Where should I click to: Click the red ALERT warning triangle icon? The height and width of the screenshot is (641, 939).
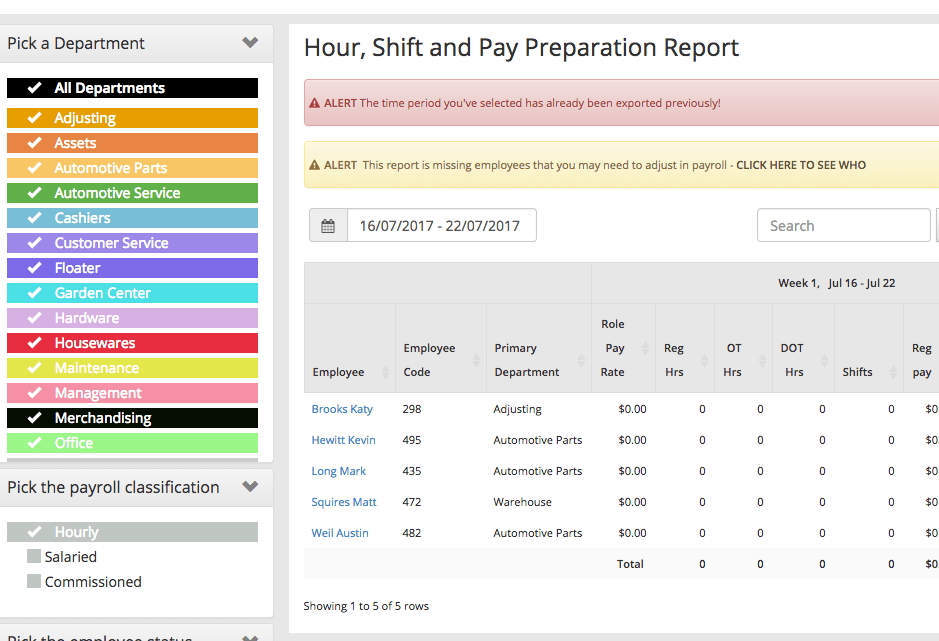(315, 102)
